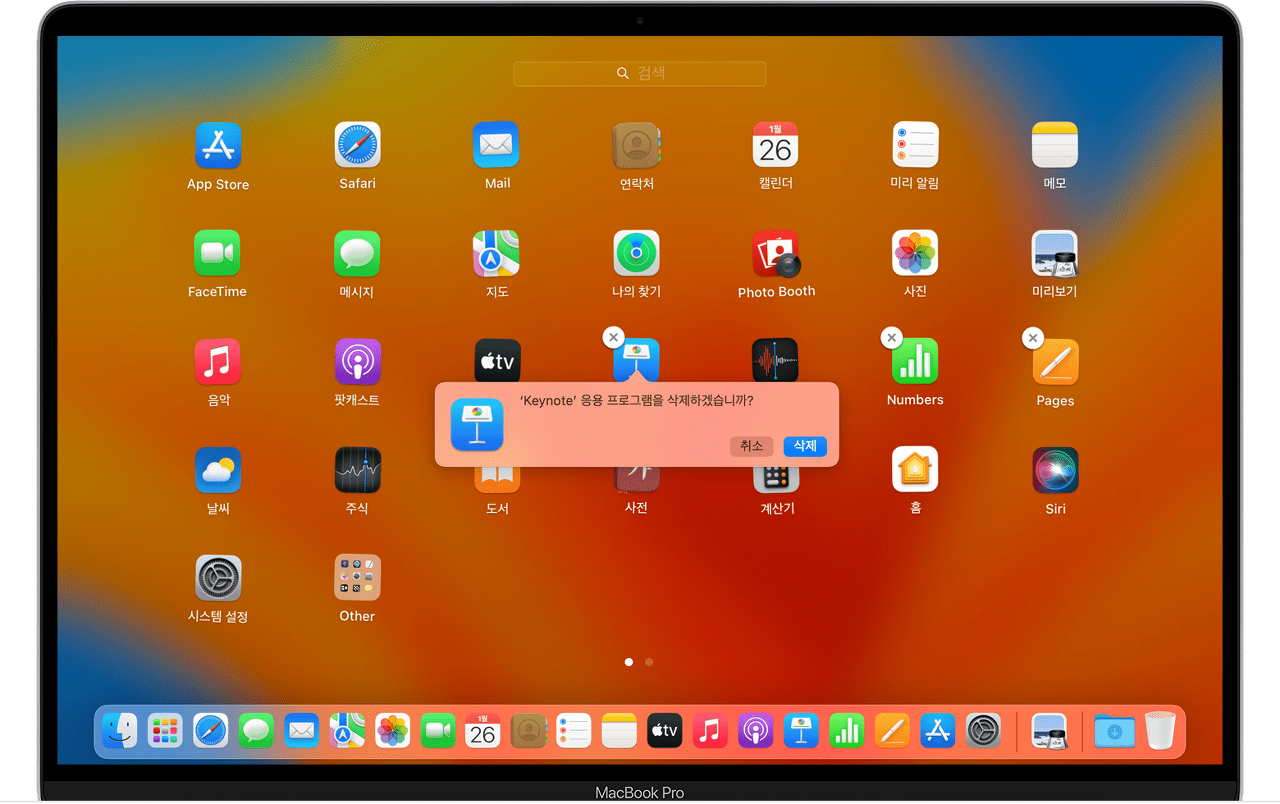This screenshot has height=804, width=1280.
Task: Open Apple TV from the Dock
Action: (x=665, y=730)
